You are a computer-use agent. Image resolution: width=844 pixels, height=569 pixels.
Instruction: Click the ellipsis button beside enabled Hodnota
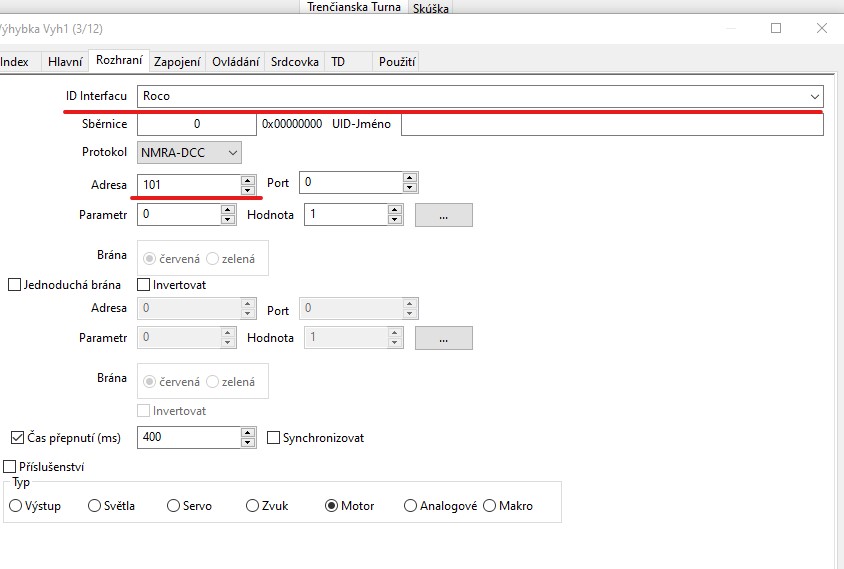(x=443, y=215)
